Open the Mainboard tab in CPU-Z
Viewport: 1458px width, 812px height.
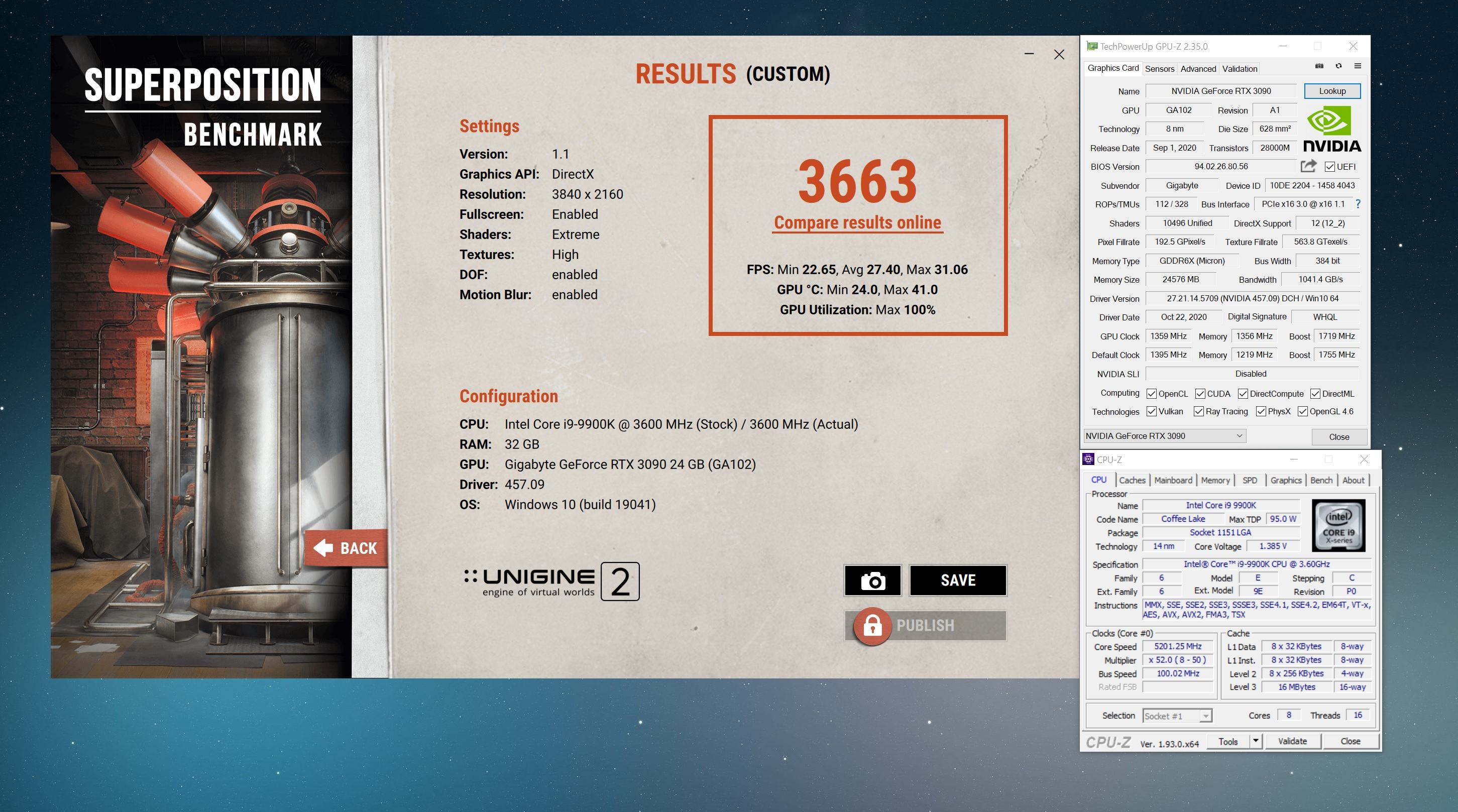click(x=1173, y=480)
